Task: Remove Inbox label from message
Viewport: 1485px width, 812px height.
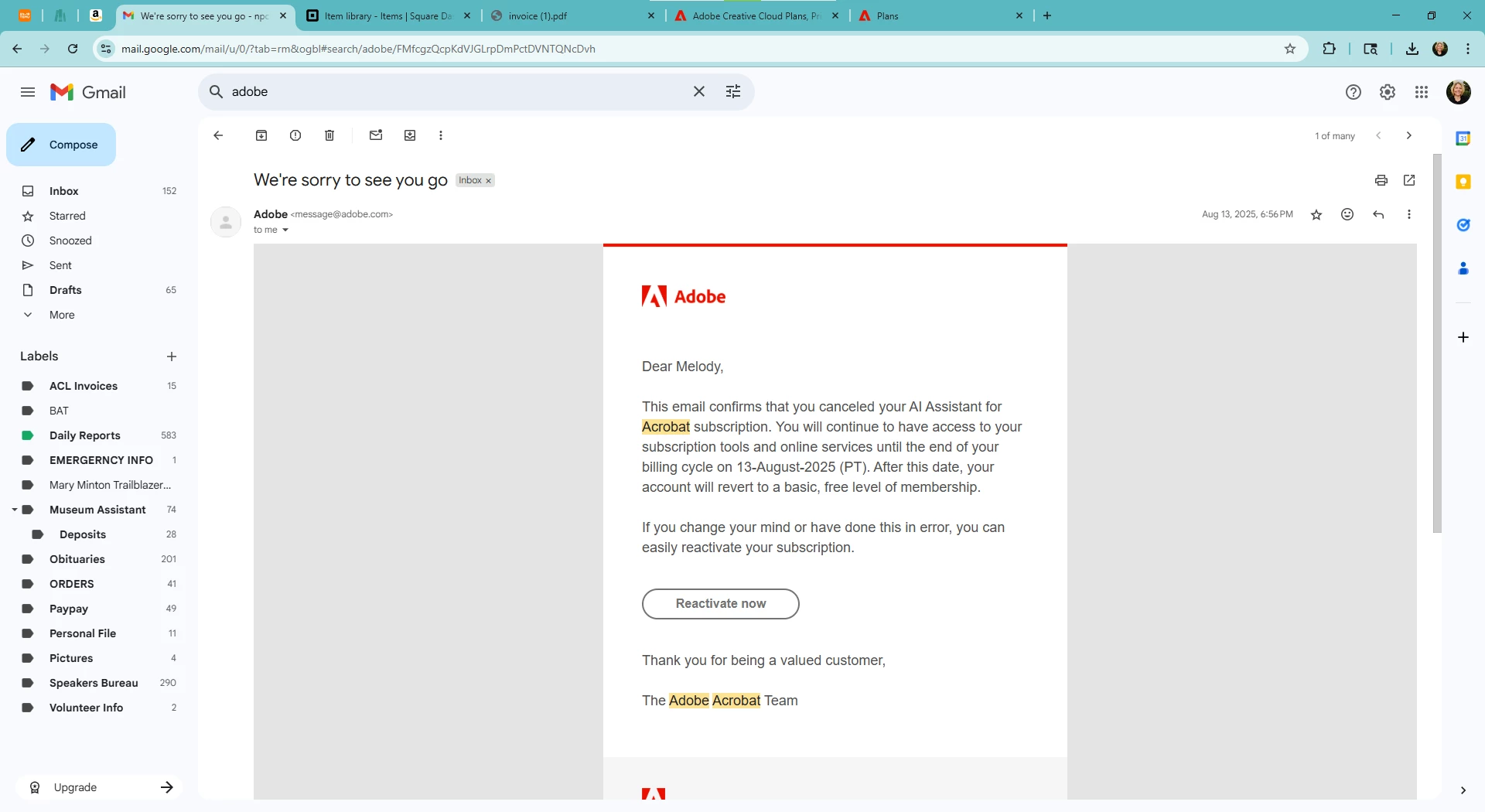Action: click(488, 180)
